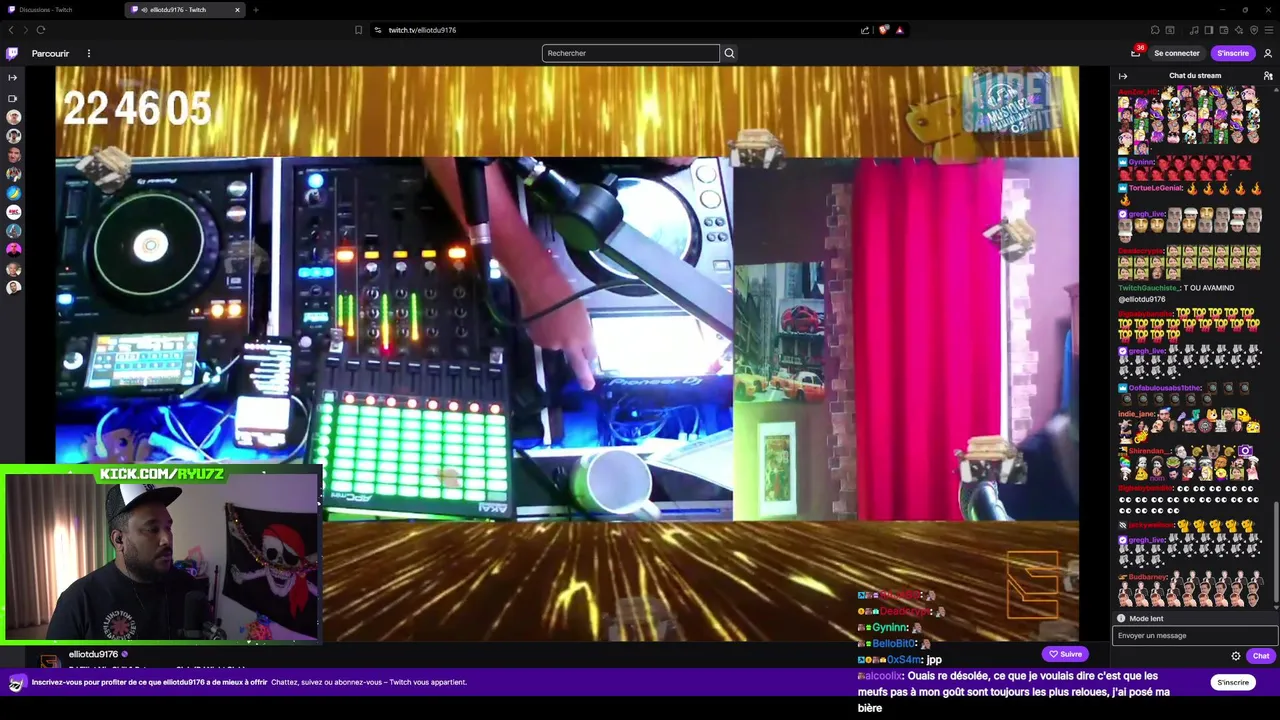Switch to the Discussions - Twitch tab

pos(60,10)
